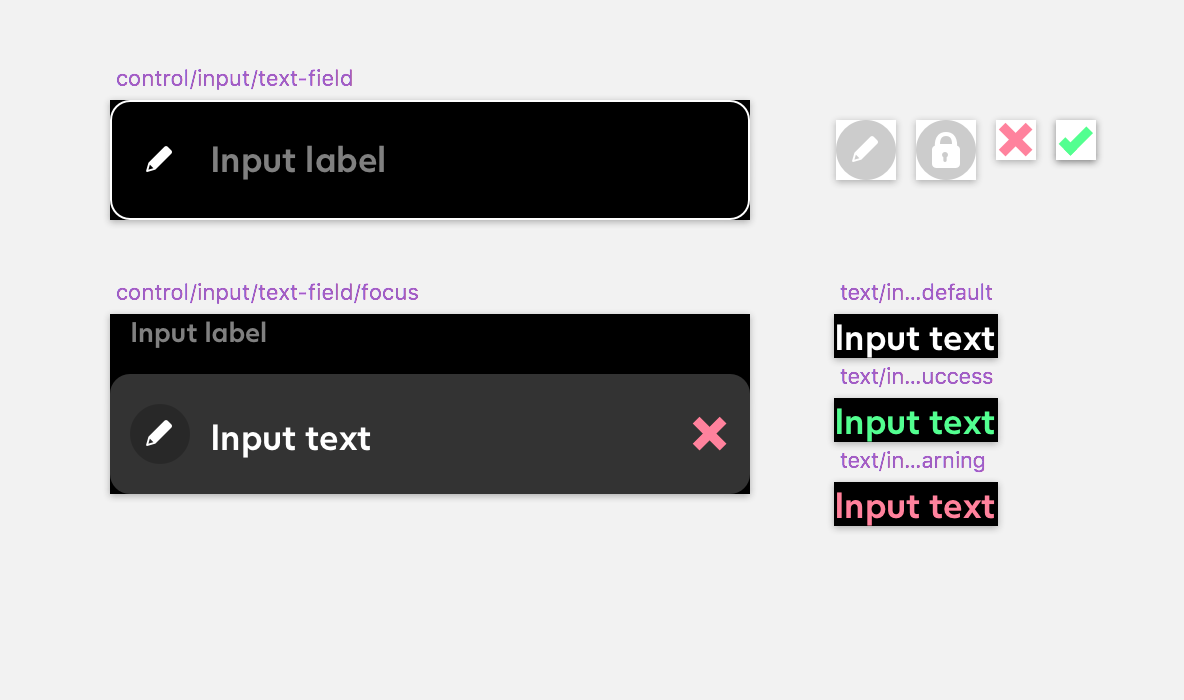Select the green 'Input text' success text sample

pyautogui.click(x=916, y=421)
